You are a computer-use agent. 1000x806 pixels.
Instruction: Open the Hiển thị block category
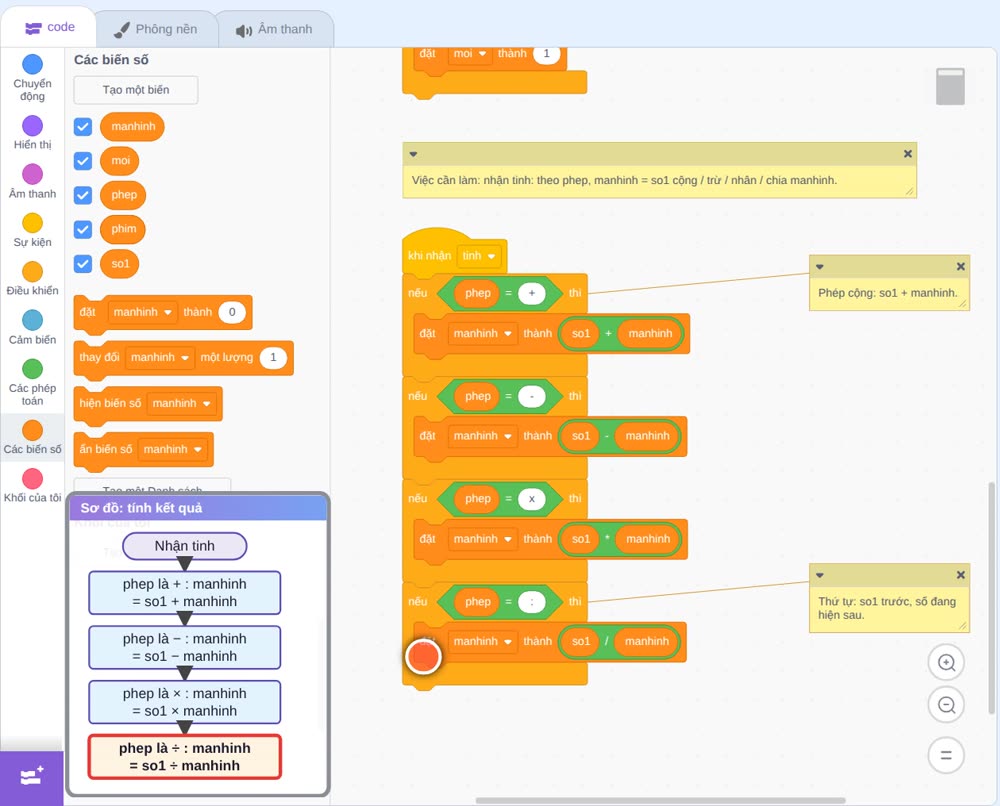click(x=32, y=133)
